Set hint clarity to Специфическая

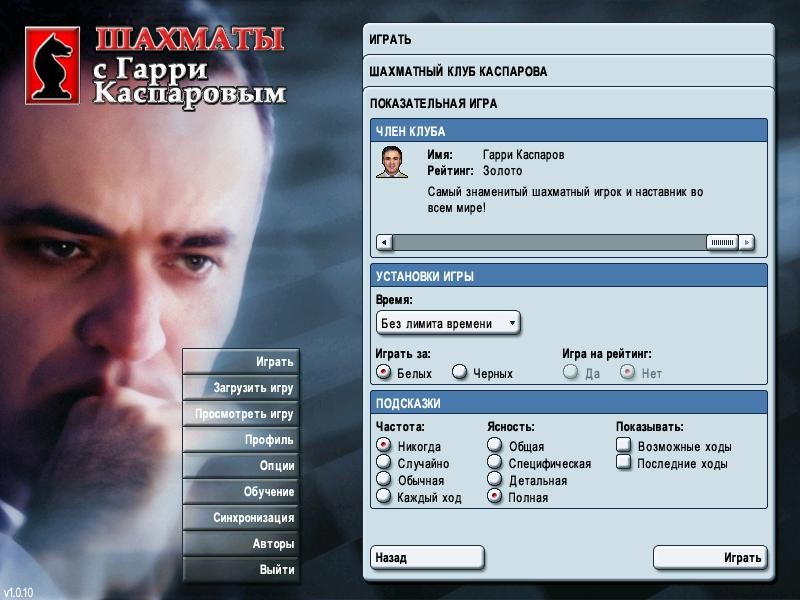(x=494, y=462)
